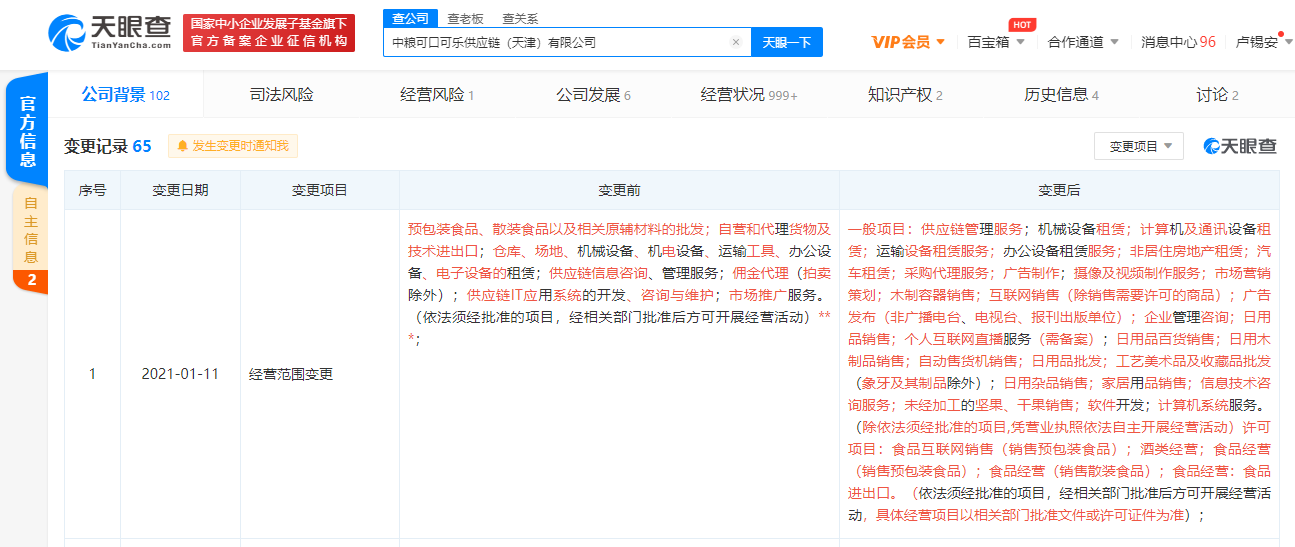Select the 查老板 search tab
Screen dimensions: 1295x547
465,18
